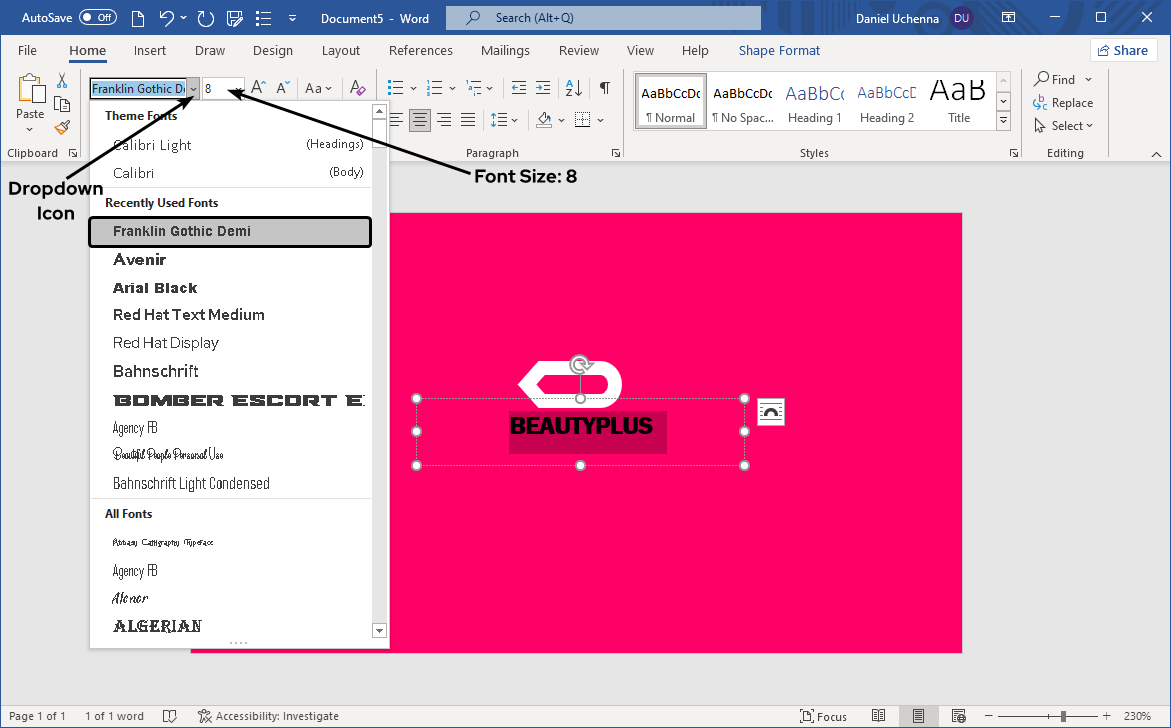
Task: Click the Increase Indent icon
Action: (x=542, y=88)
